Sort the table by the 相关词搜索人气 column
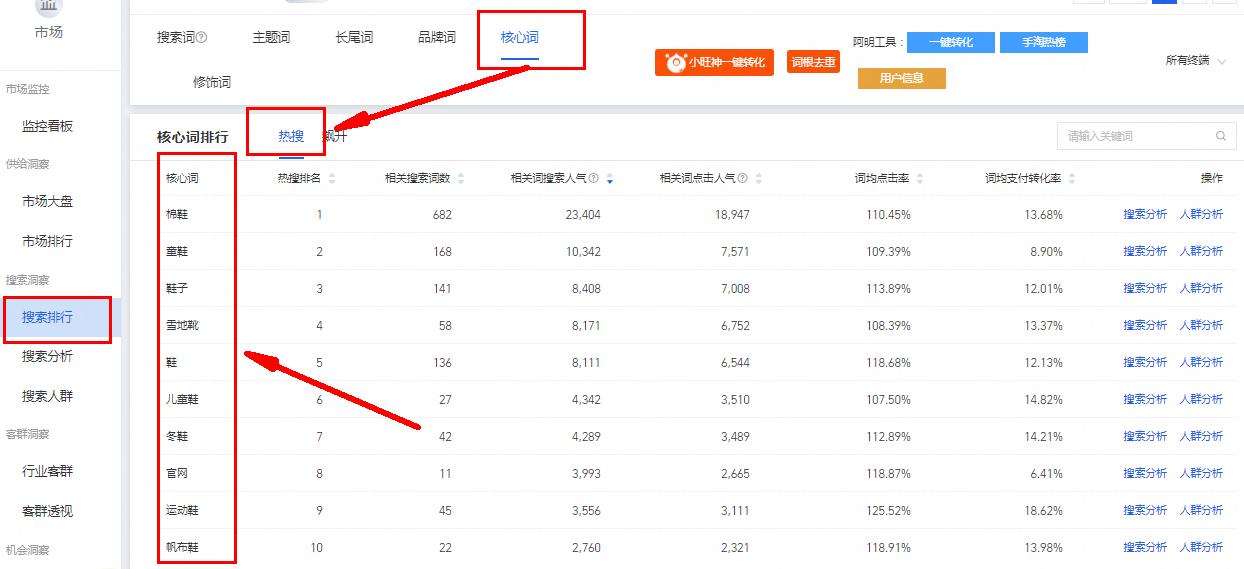Viewport: 1244px width, 569px height. click(610, 178)
